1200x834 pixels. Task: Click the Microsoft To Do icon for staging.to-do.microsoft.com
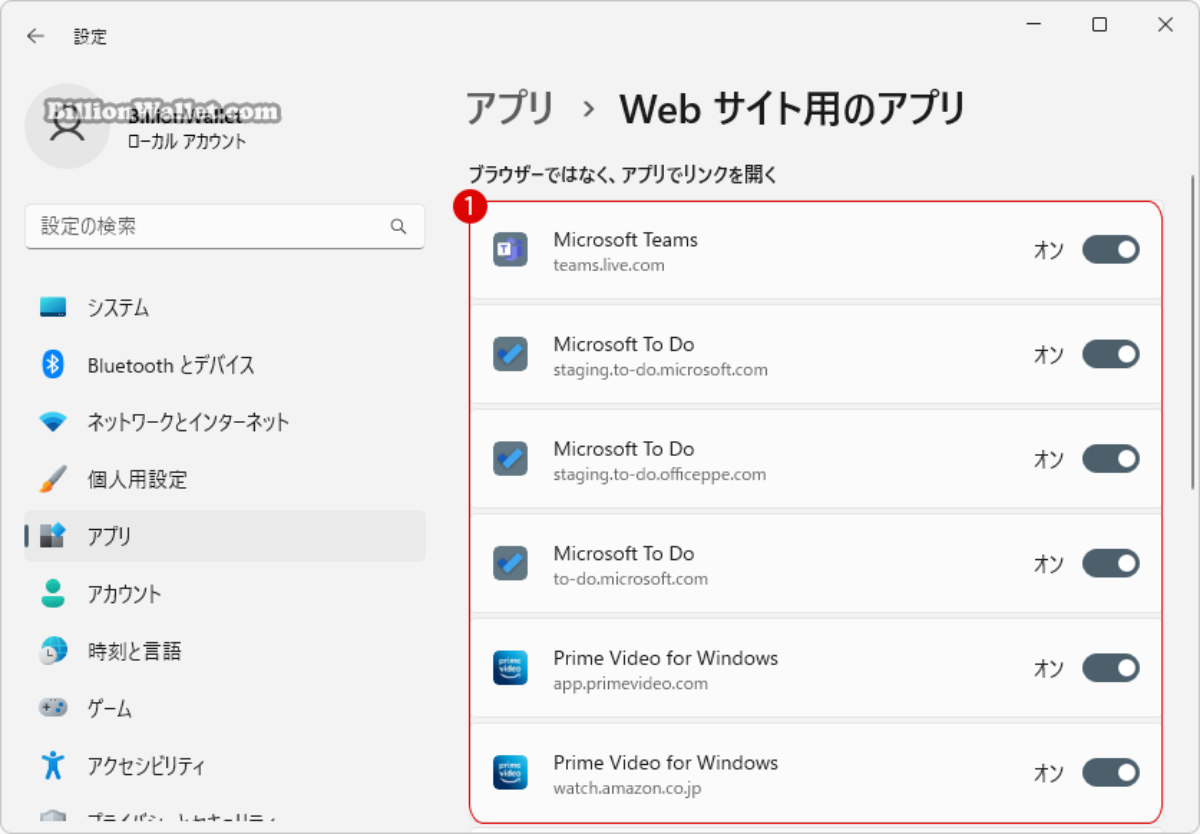(x=510, y=354)
